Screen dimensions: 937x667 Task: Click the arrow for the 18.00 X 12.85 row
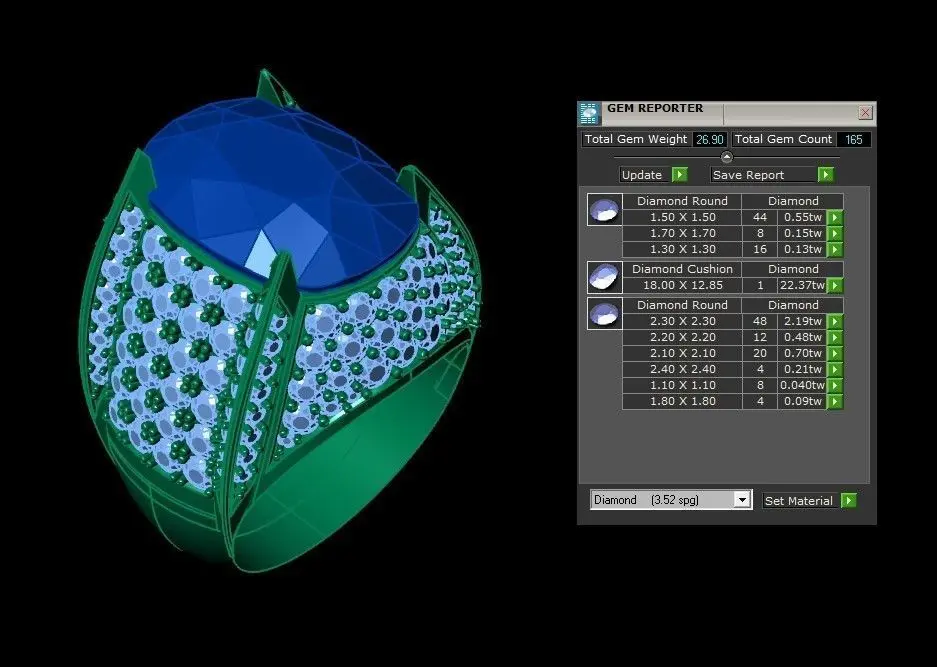(x=835, y=285)
